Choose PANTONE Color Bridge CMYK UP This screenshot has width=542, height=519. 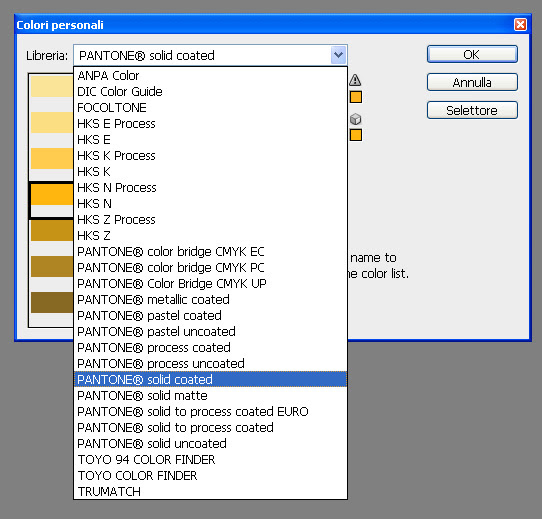coord(210,284)
